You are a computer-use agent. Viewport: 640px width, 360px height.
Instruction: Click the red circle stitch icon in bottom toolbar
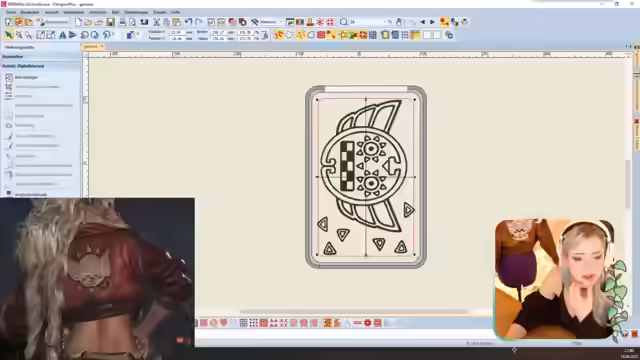(x=213, y=323)
